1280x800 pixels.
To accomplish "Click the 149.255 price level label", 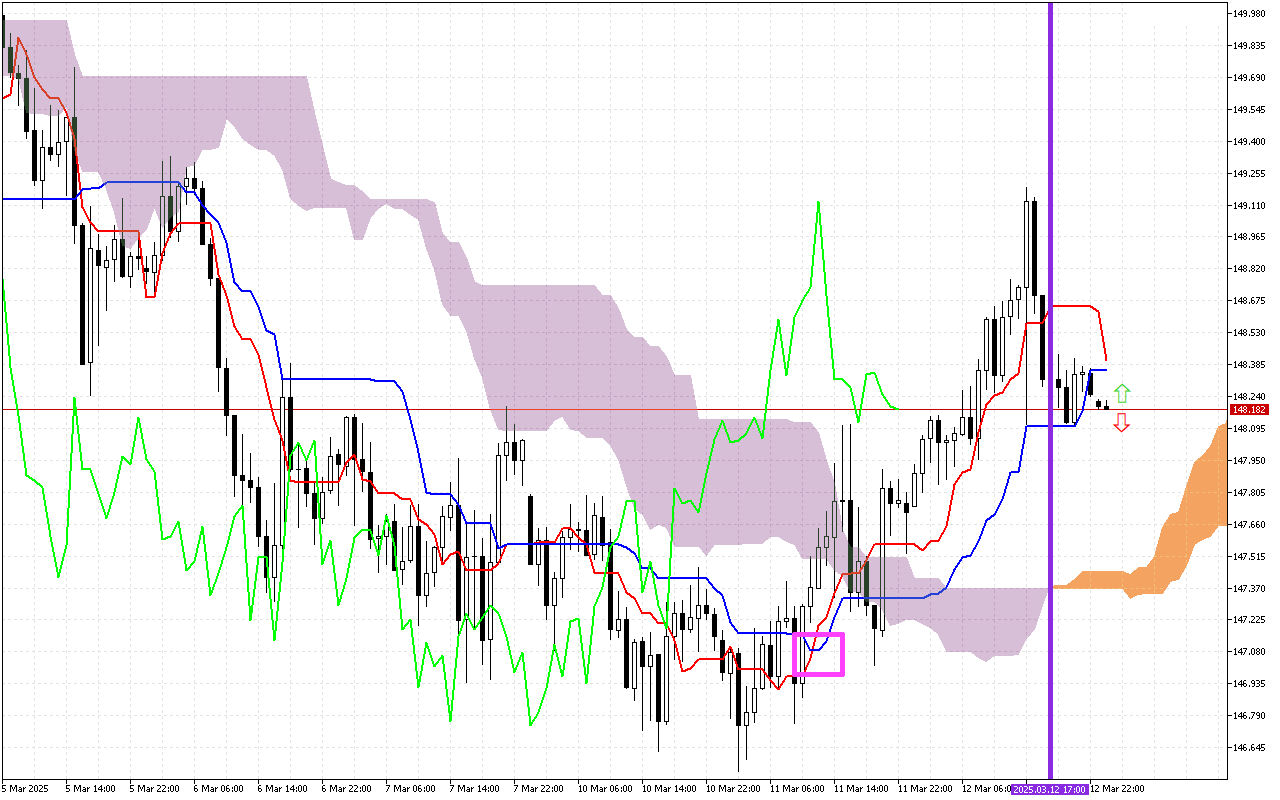I will coord(1250,174).
